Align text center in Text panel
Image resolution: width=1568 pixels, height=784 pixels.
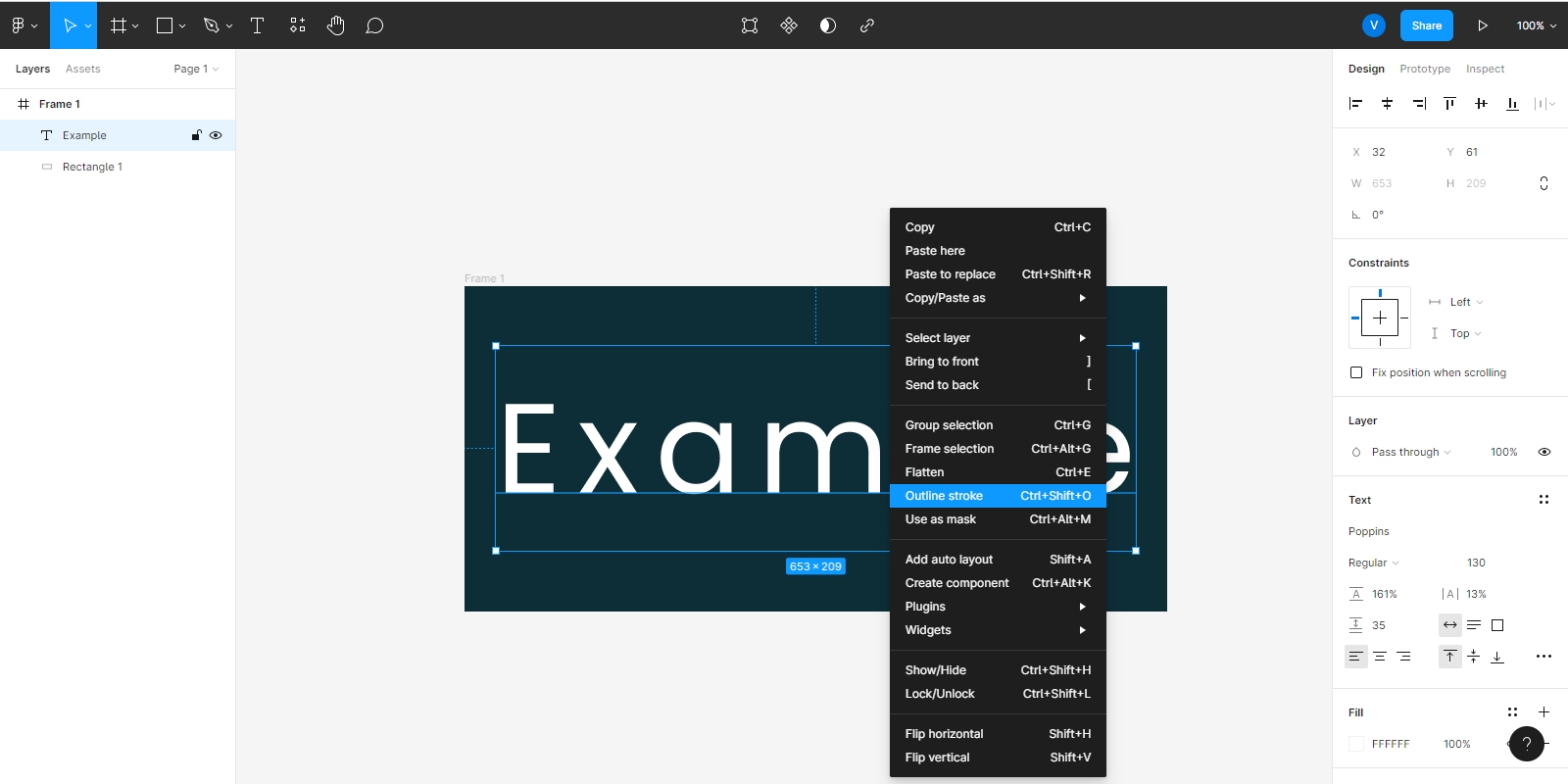[1380, 657]
